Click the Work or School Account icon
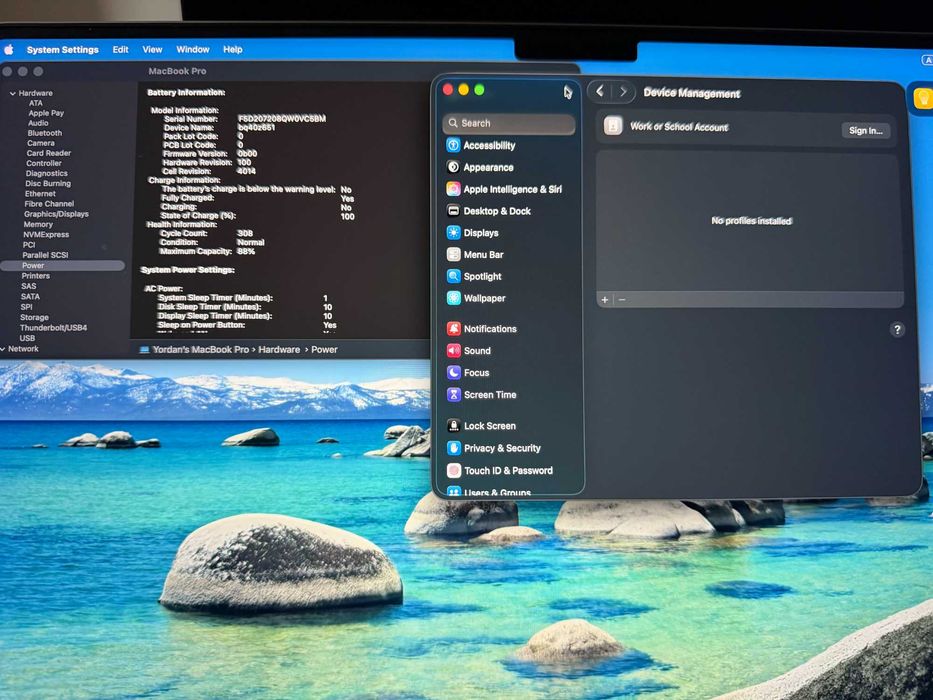This screenshot has width=933, height=700. point(613,126)
